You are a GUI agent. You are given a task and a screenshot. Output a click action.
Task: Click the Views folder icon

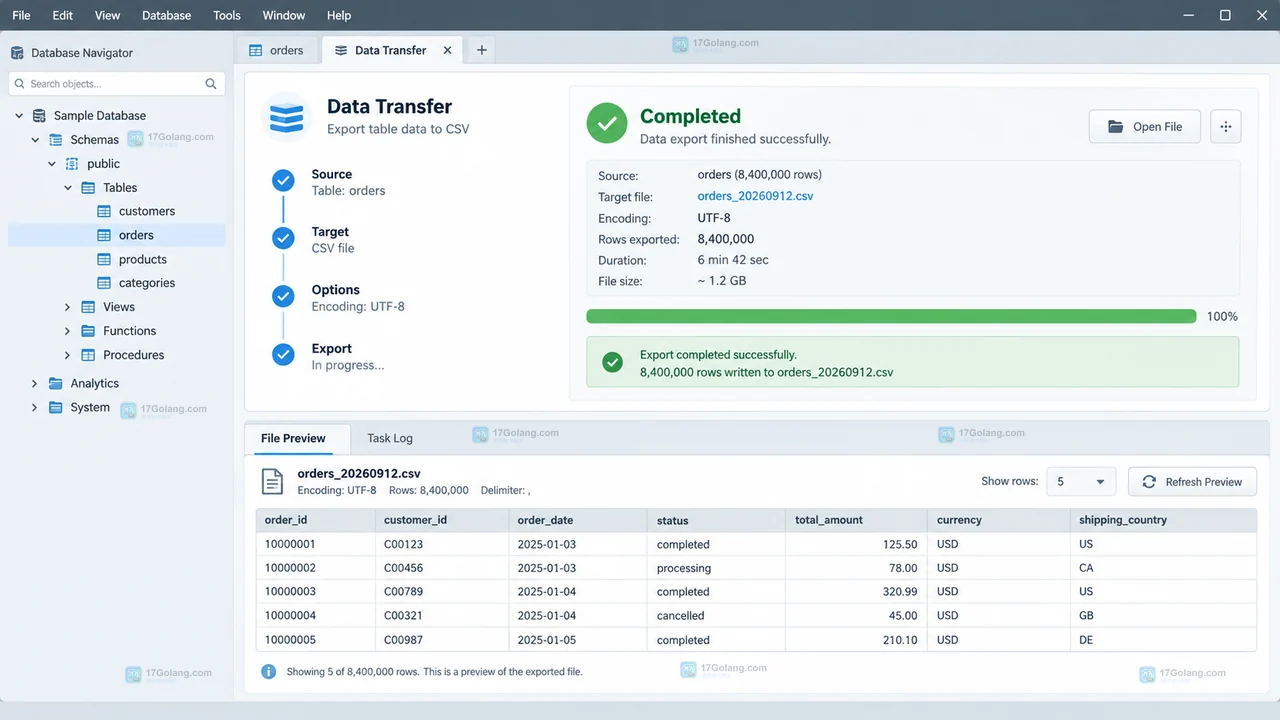(88, 307)
